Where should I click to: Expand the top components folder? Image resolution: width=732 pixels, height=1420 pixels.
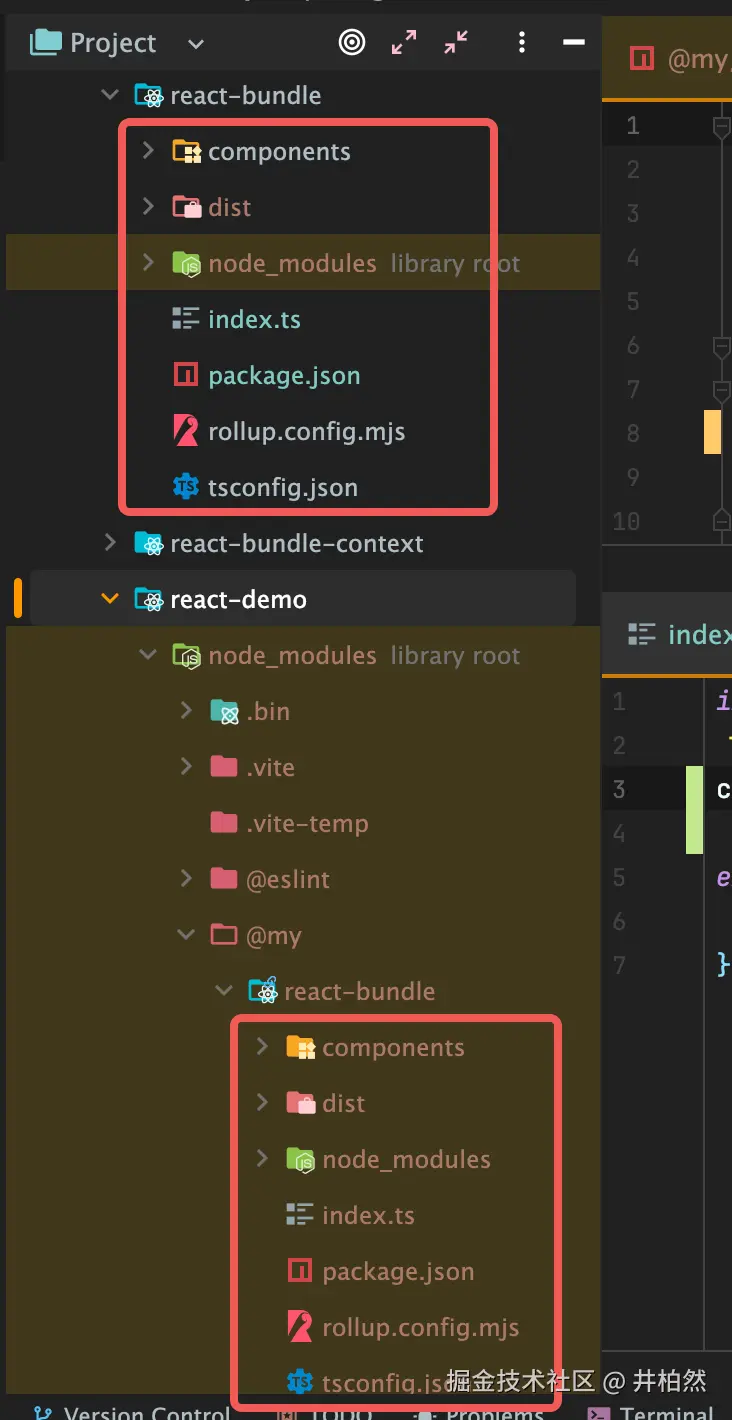click(148, 151)
